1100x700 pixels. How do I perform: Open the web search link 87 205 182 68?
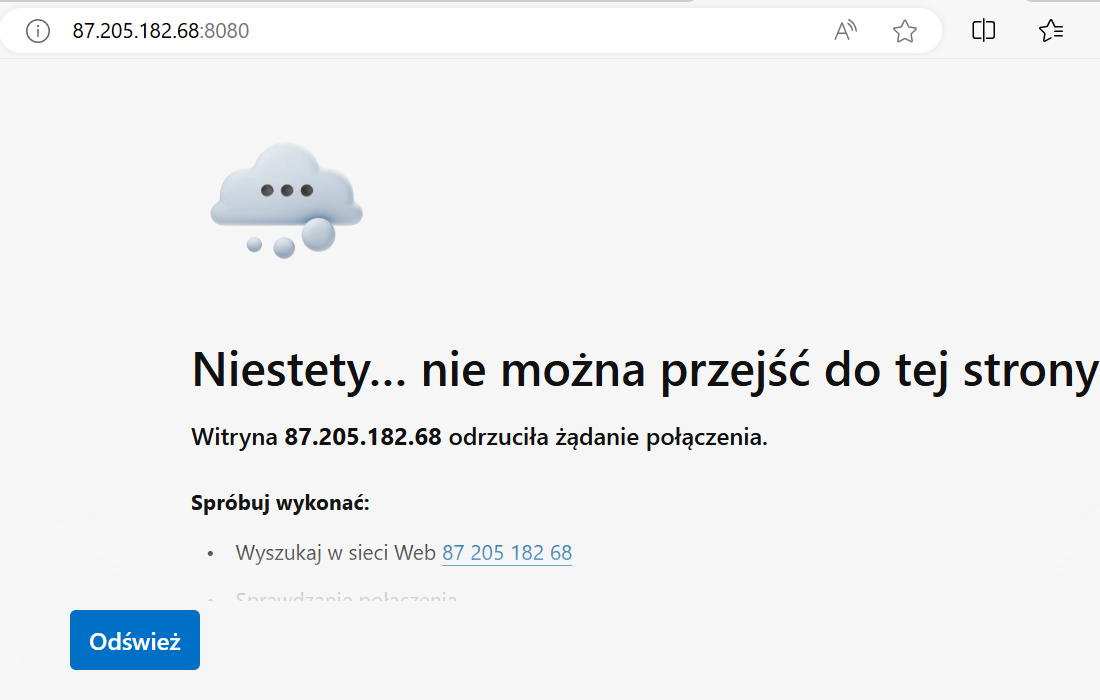point(507,553)
